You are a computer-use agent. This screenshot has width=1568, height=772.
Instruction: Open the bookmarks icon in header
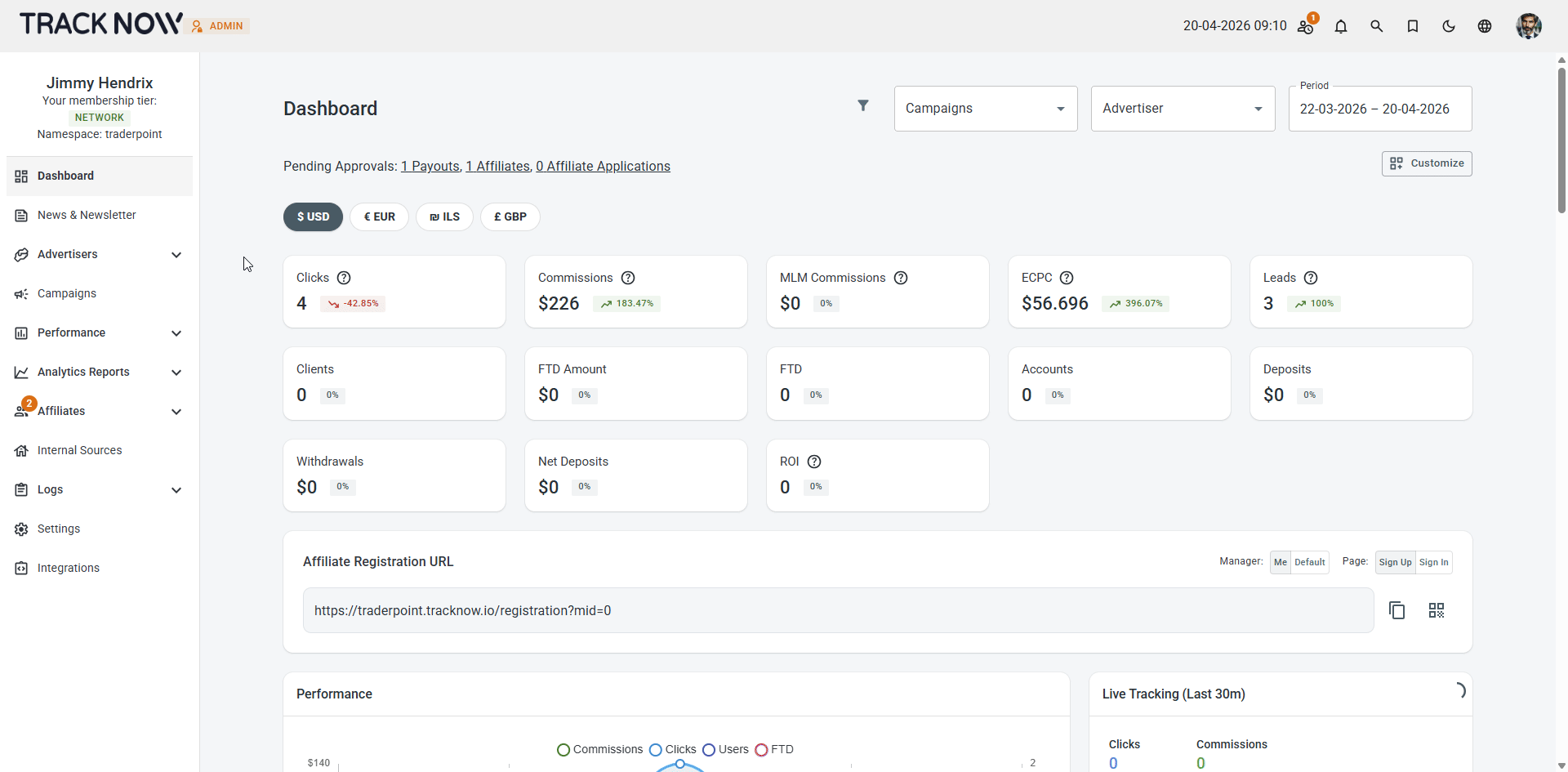click(1413, 26)
